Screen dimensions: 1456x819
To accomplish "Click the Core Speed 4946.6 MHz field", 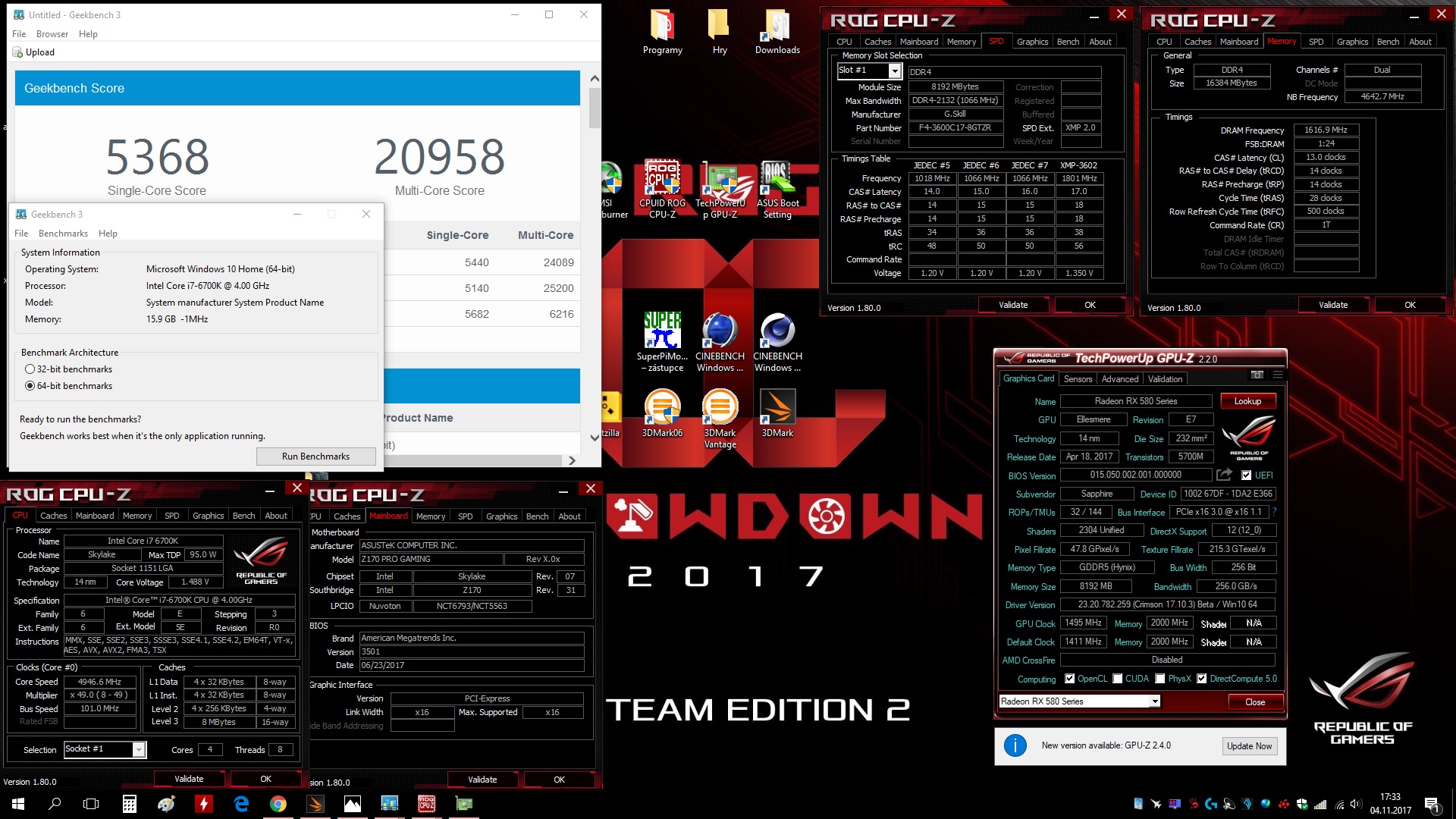I will 100,682.
